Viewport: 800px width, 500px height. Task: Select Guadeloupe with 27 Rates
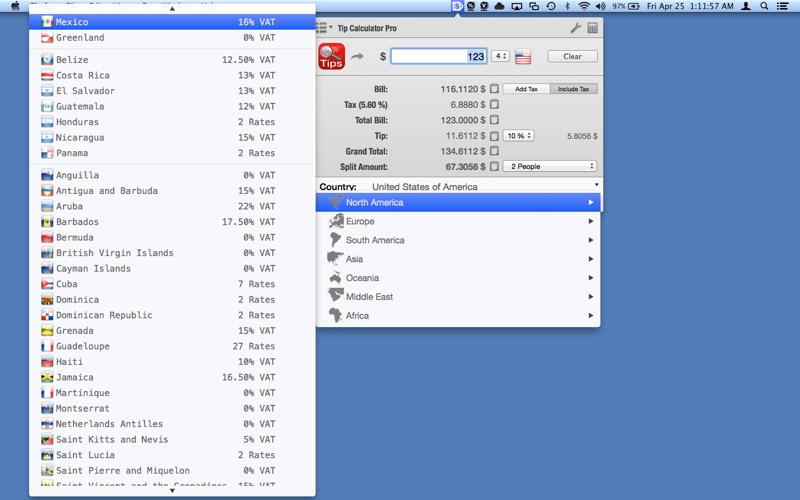[172, 346]
